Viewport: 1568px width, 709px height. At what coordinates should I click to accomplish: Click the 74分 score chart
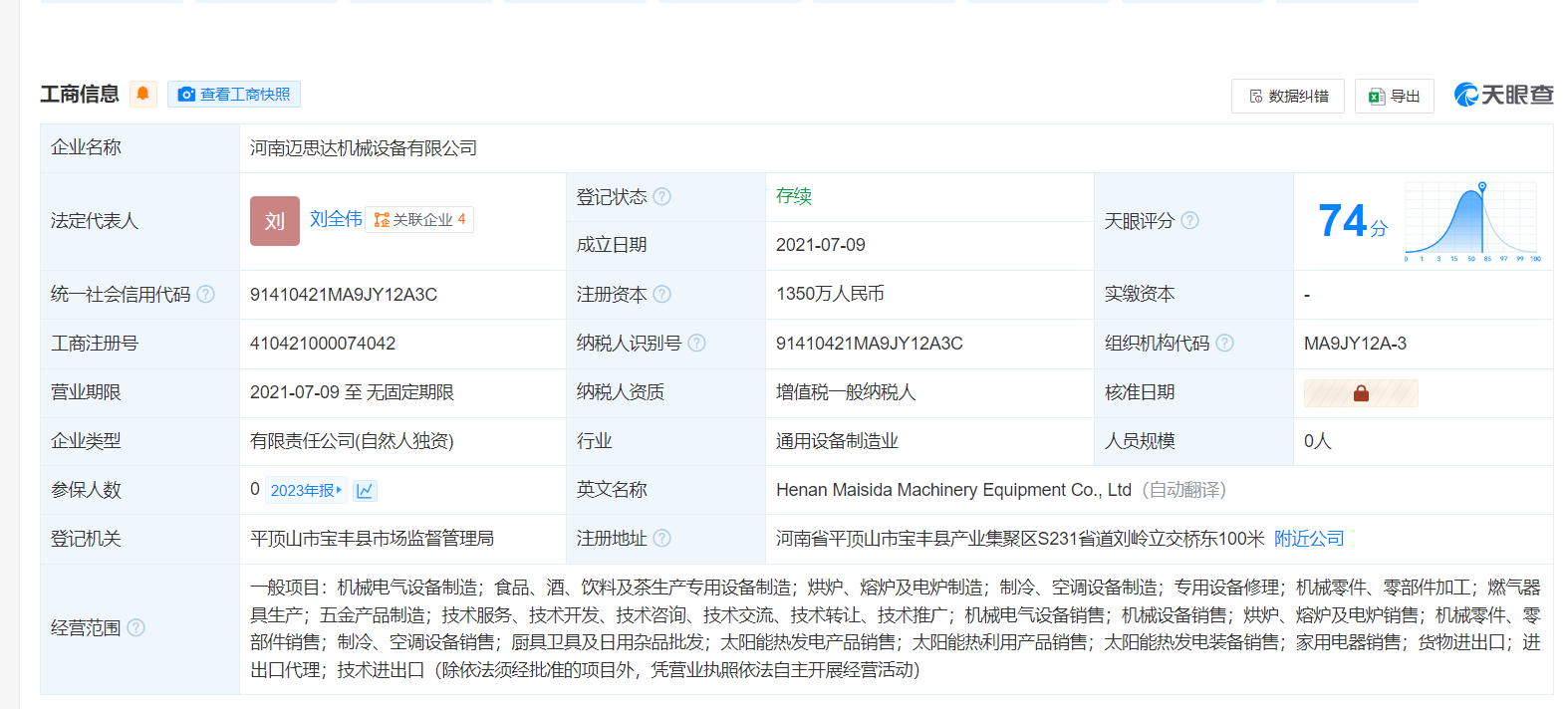1472,222
